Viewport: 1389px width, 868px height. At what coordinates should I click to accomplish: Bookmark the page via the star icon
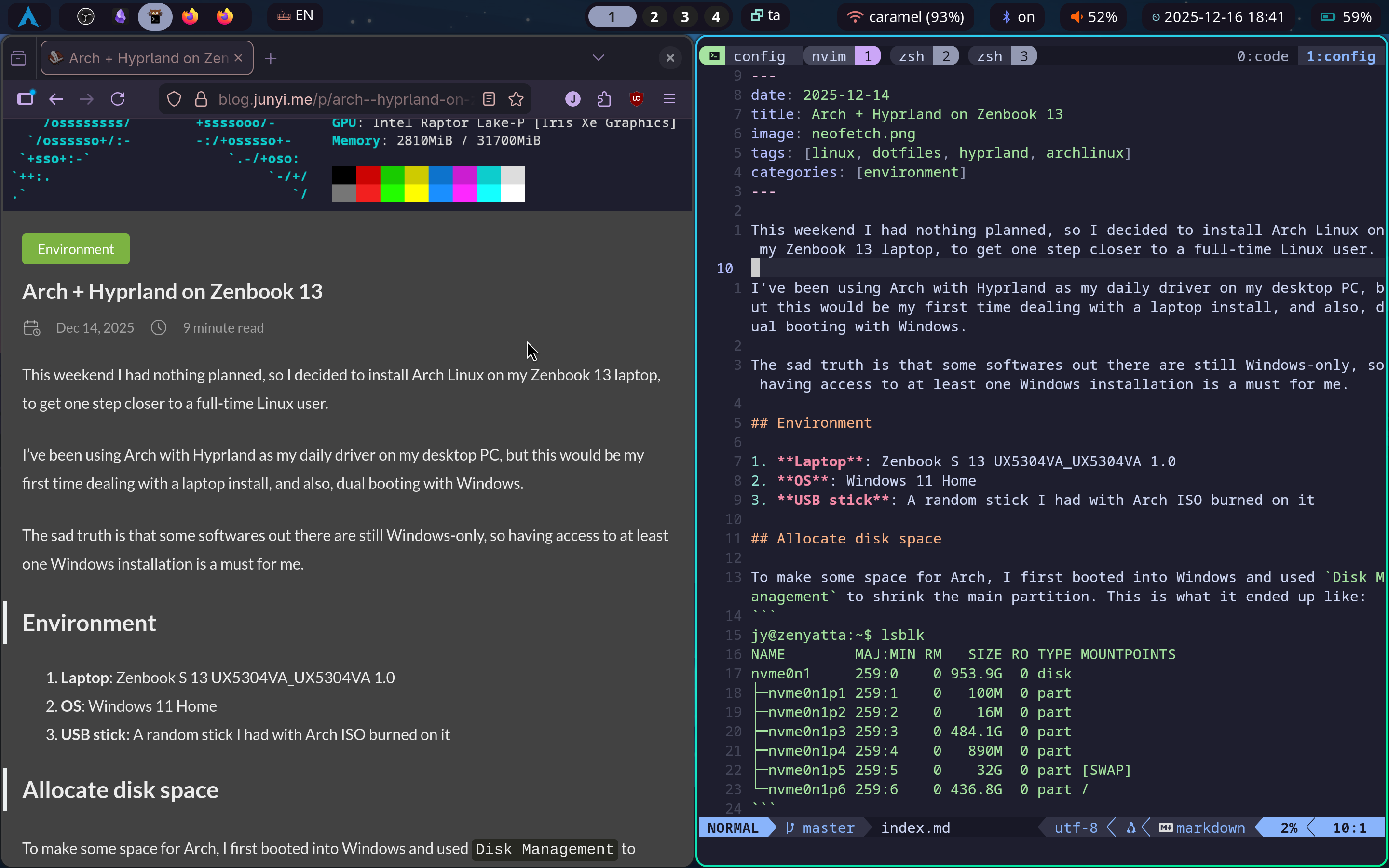coord(516,99)
